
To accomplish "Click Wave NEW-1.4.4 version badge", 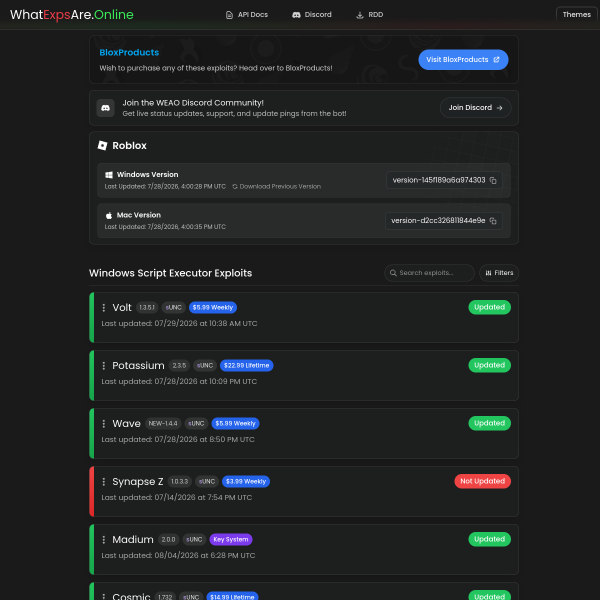I will [x=163, y=423].
